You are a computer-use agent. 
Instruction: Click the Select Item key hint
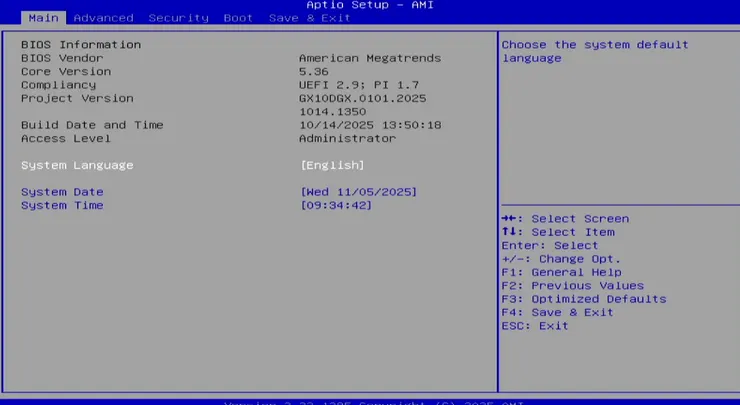[x=558, y=232]
